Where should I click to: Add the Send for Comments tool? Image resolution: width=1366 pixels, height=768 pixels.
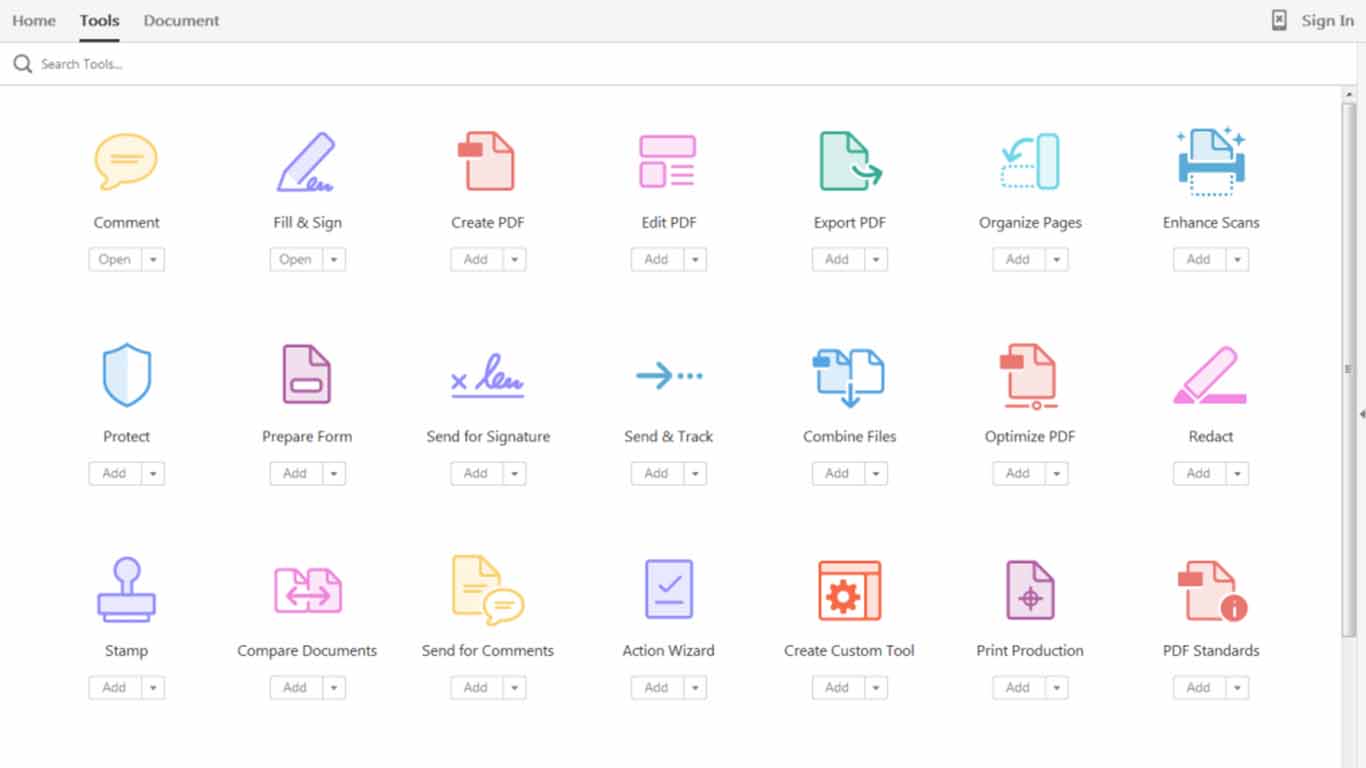tap(477, 688)
